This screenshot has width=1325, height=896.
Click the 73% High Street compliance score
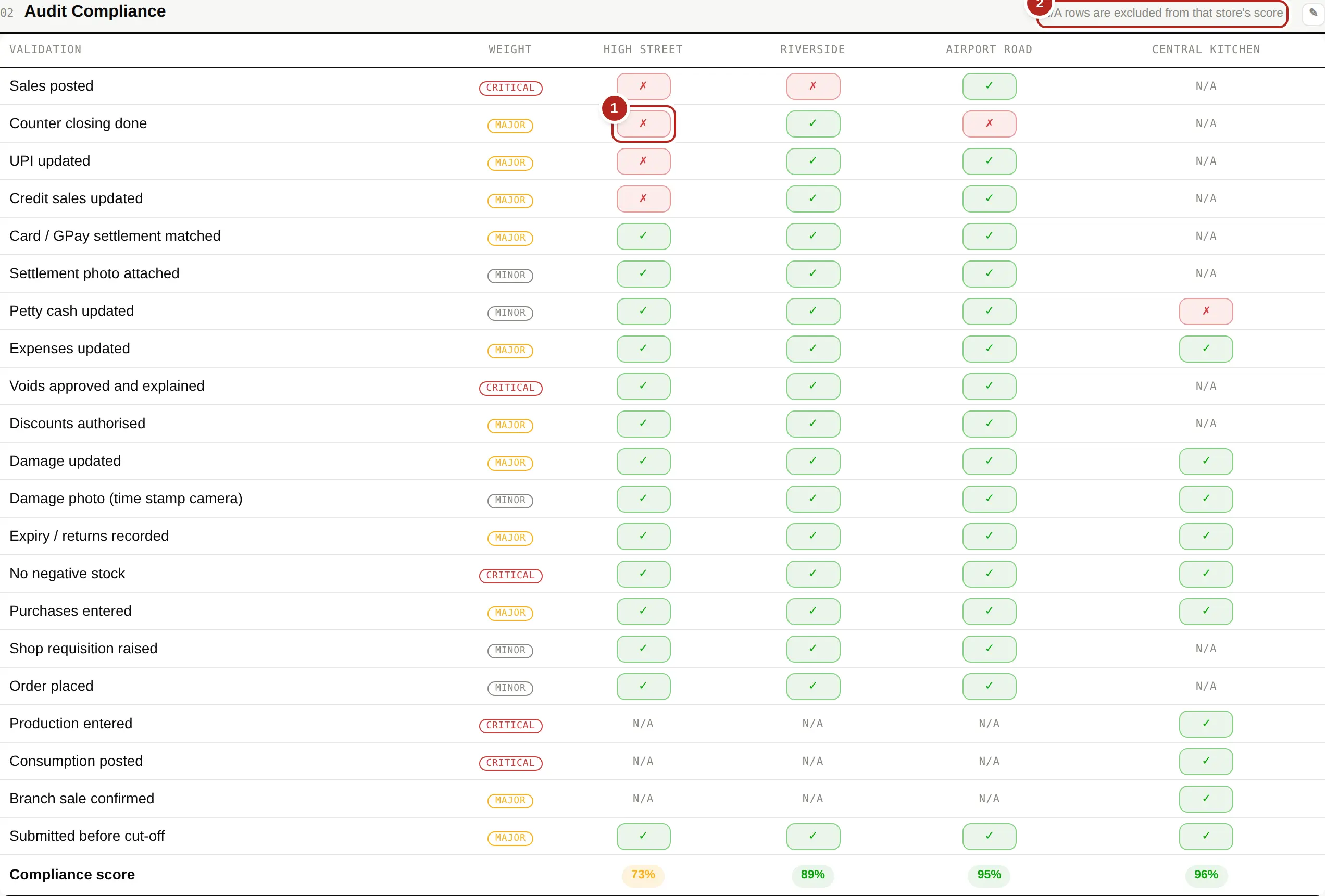coord(643,875)
